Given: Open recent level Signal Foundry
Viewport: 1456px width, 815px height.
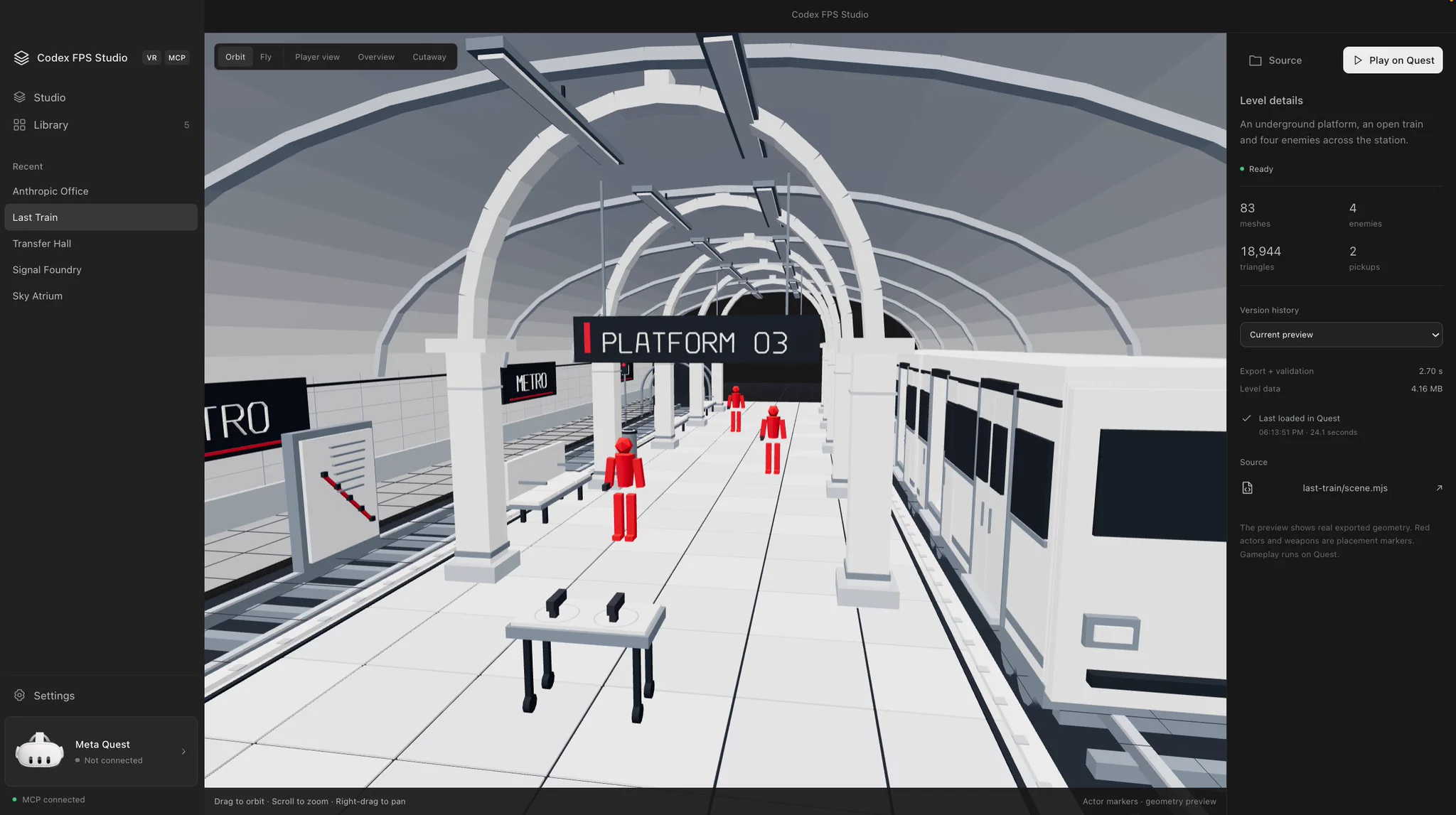Looking at the screenshot, I should tap(101, 270).
